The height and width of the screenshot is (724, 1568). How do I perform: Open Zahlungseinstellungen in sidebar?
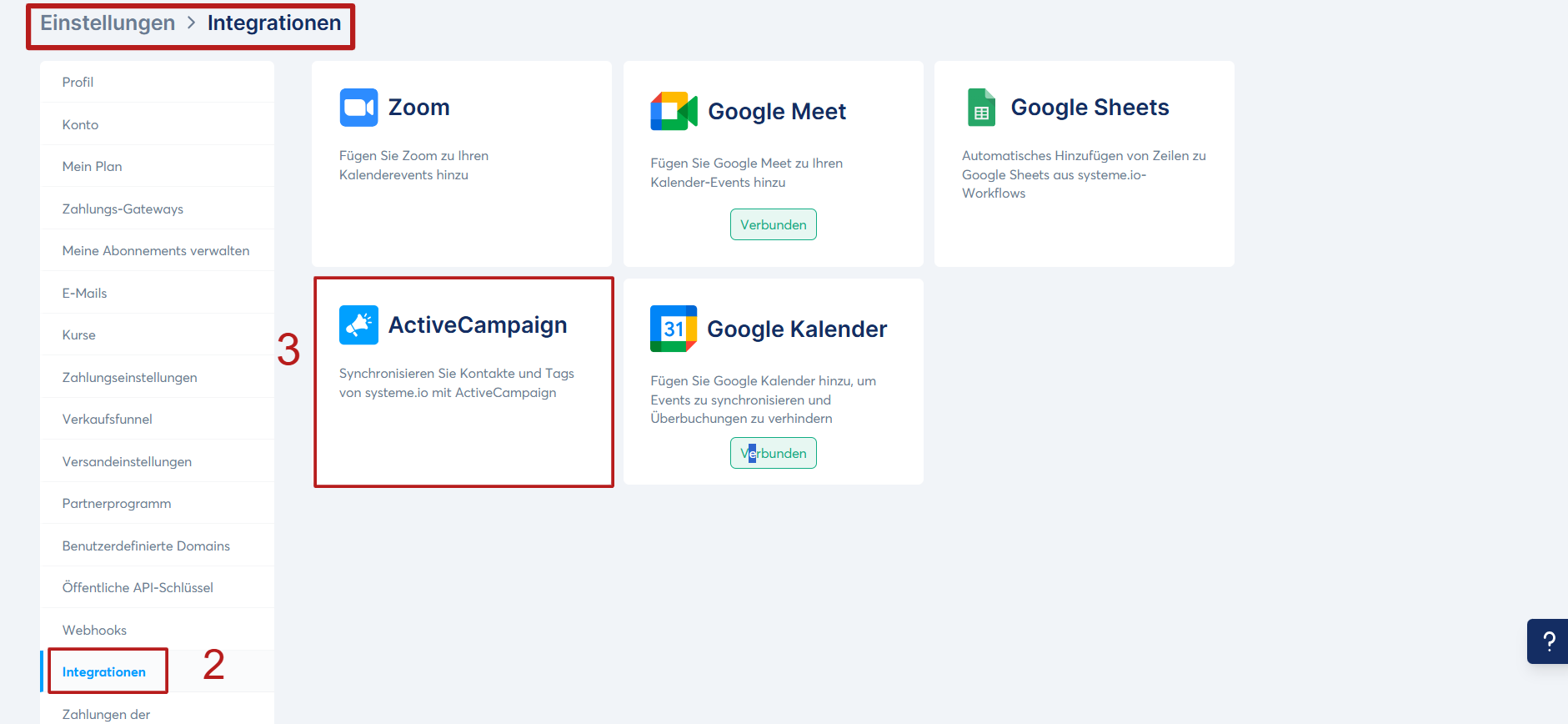(157, 377)
